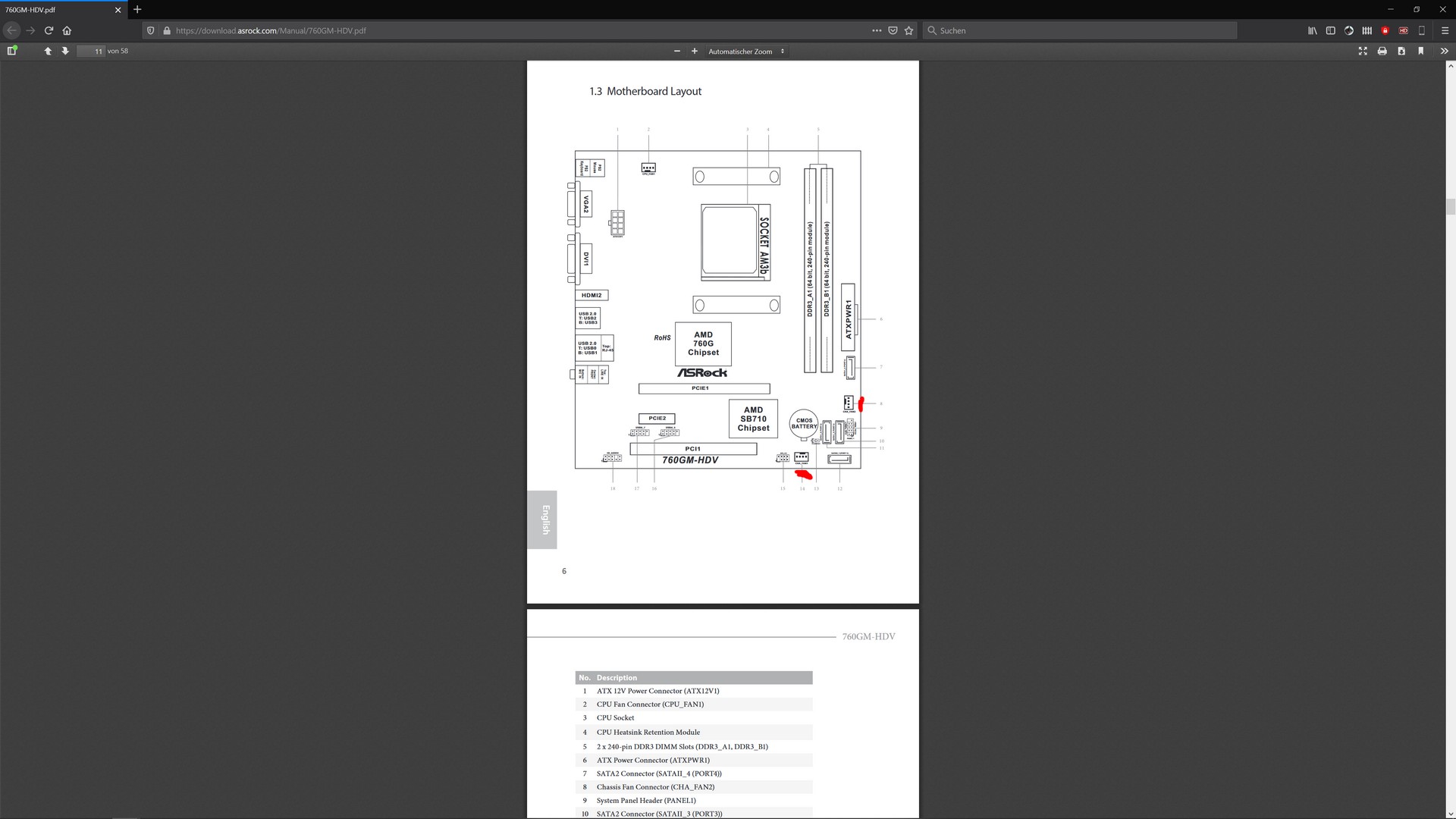Open the Automatischer Zoom dropdown
Screen dimensions: 1456x819
click(746, 51)
